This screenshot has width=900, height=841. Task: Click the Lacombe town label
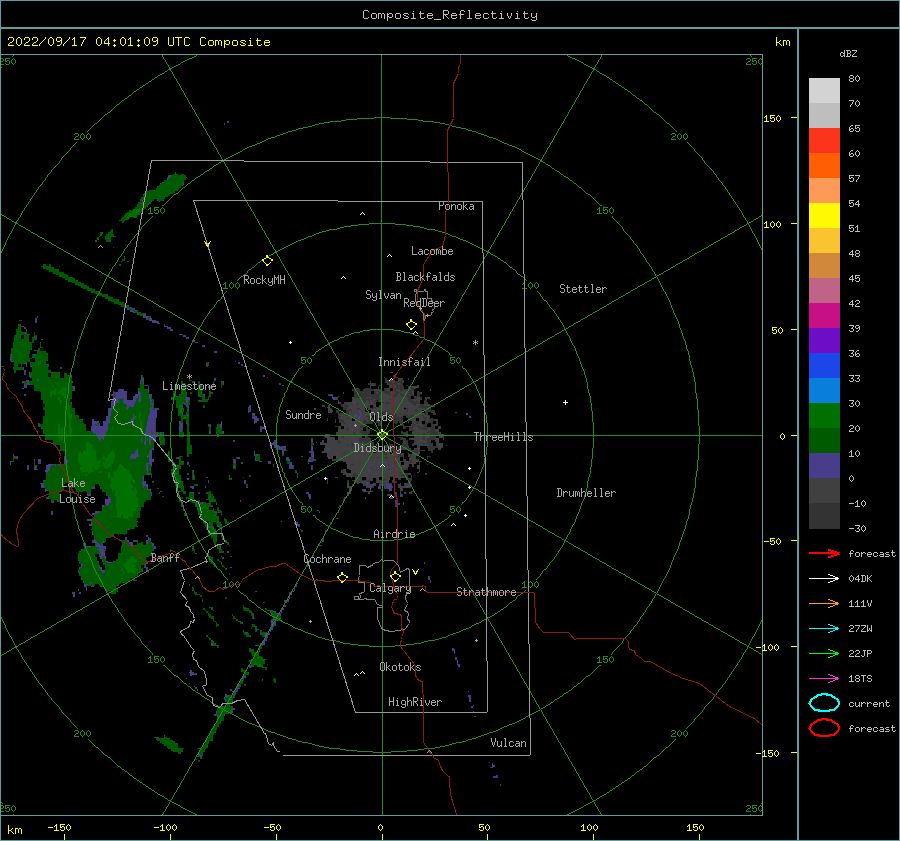coord(432,251)
